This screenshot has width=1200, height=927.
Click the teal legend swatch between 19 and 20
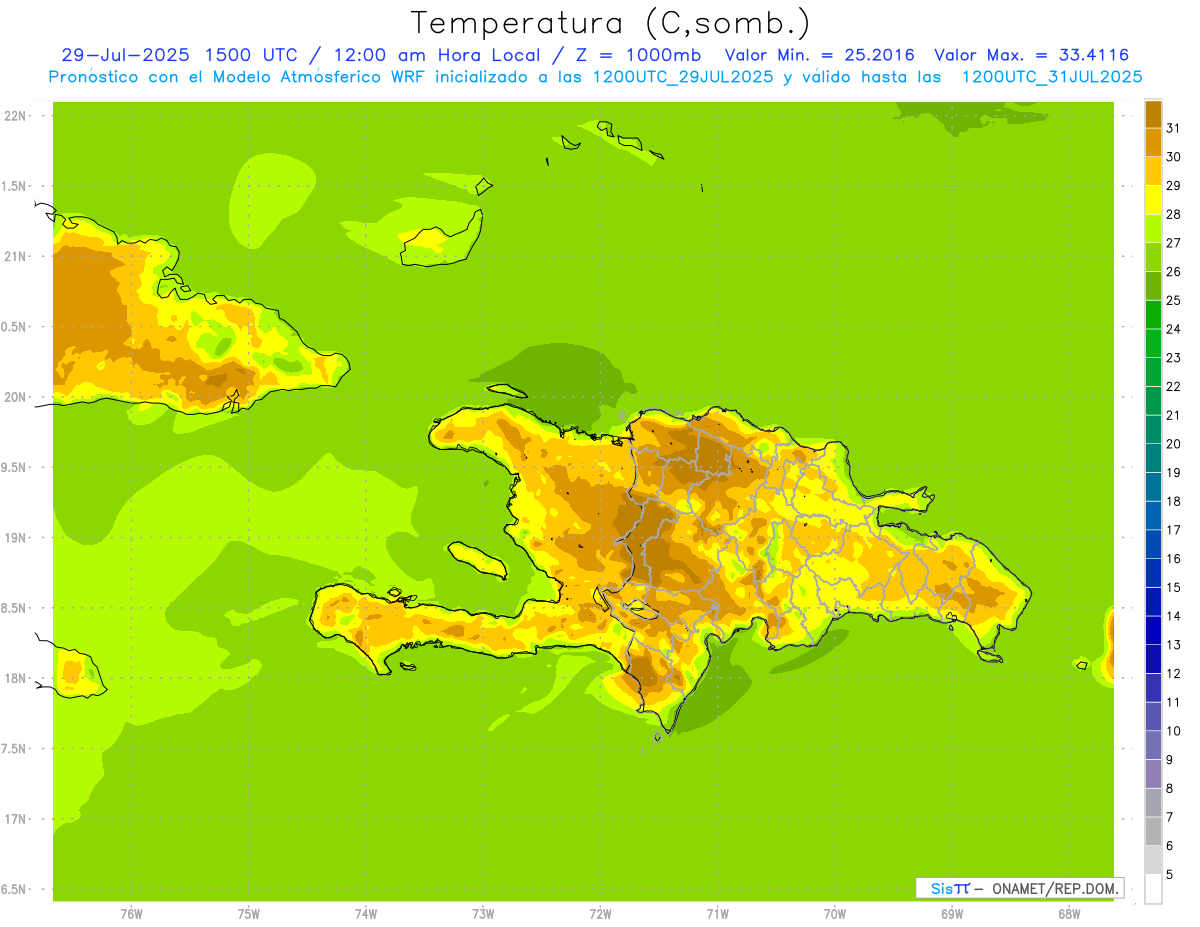point(1153,458)
